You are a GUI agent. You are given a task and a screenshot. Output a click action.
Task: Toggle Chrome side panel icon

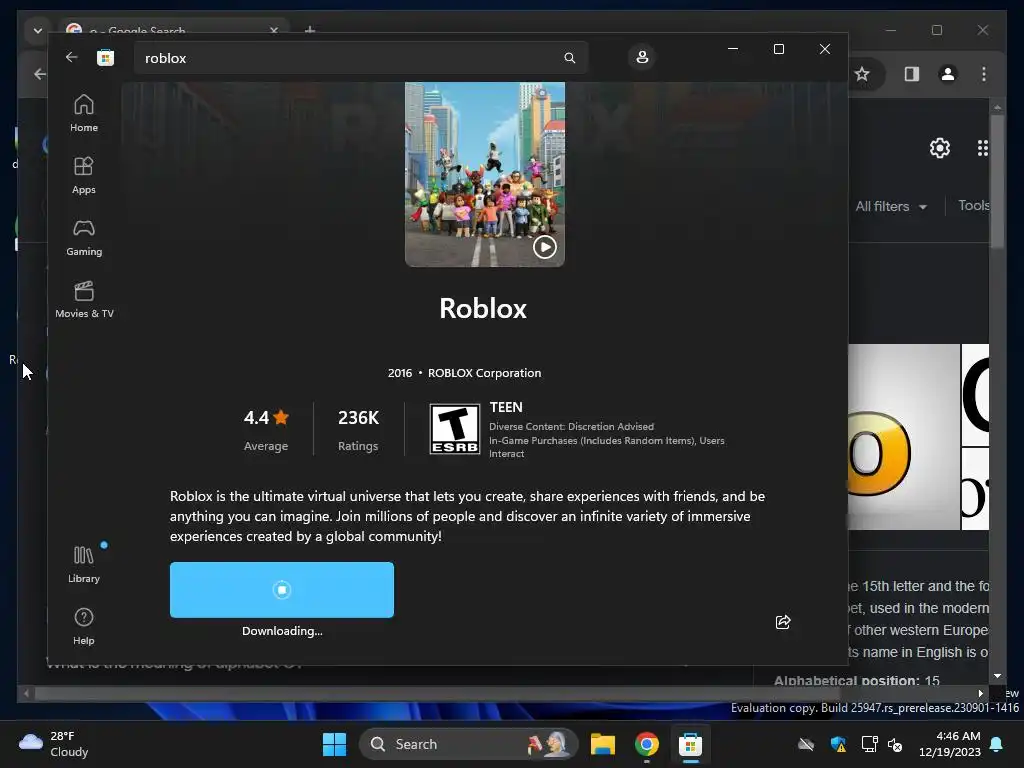(912, 74)
